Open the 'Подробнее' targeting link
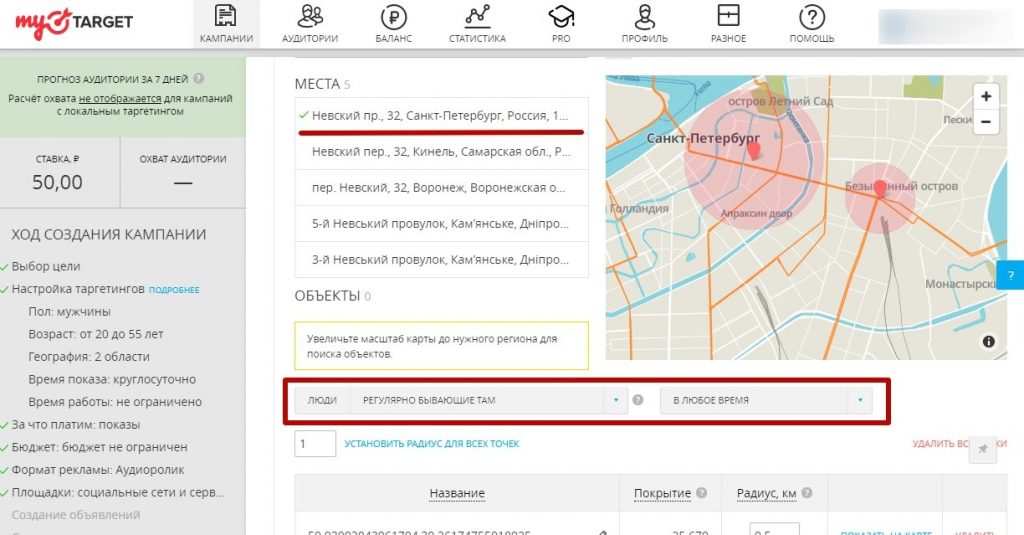 coord(174,289)
